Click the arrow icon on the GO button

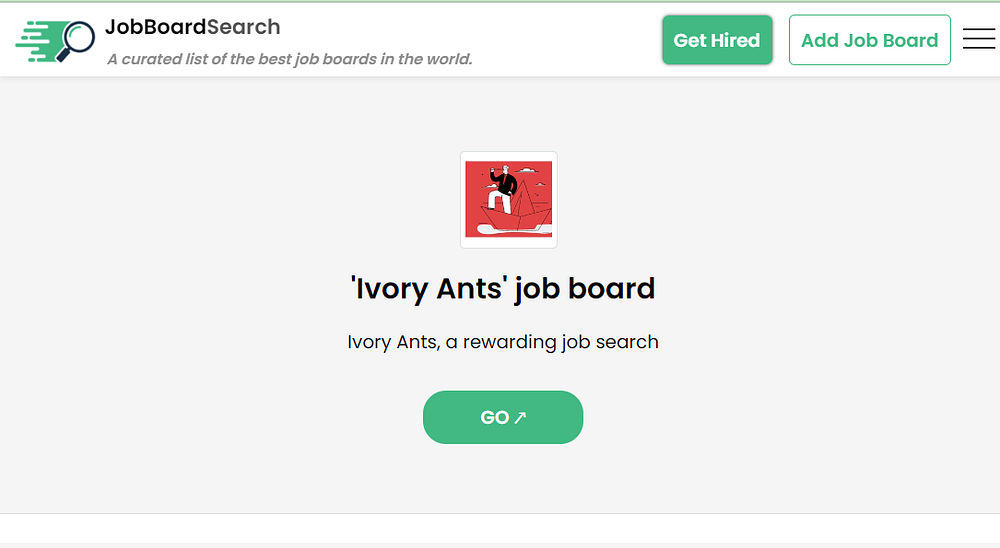[520, 418]
